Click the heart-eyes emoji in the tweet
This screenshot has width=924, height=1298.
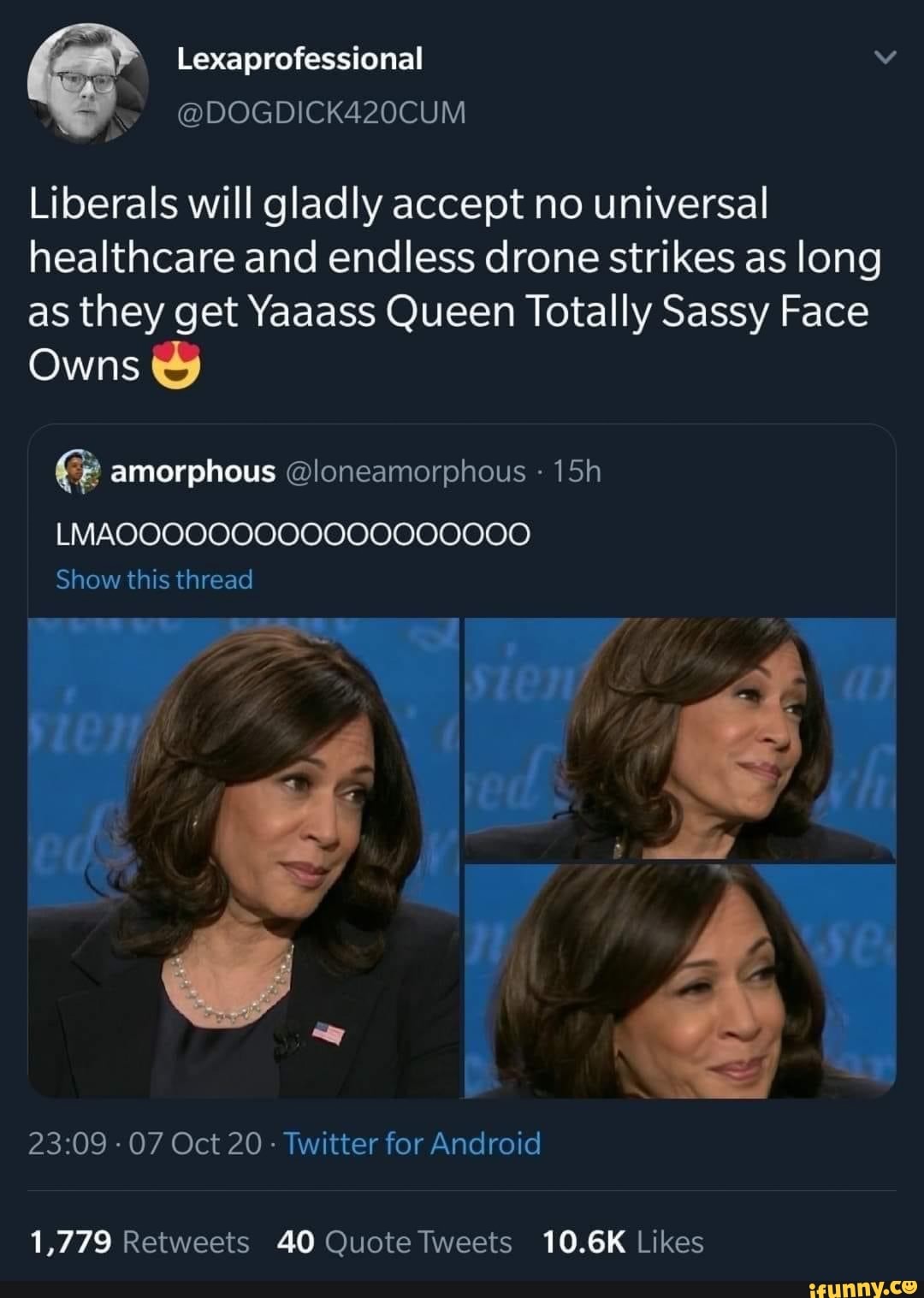click(x=175, y=368)
